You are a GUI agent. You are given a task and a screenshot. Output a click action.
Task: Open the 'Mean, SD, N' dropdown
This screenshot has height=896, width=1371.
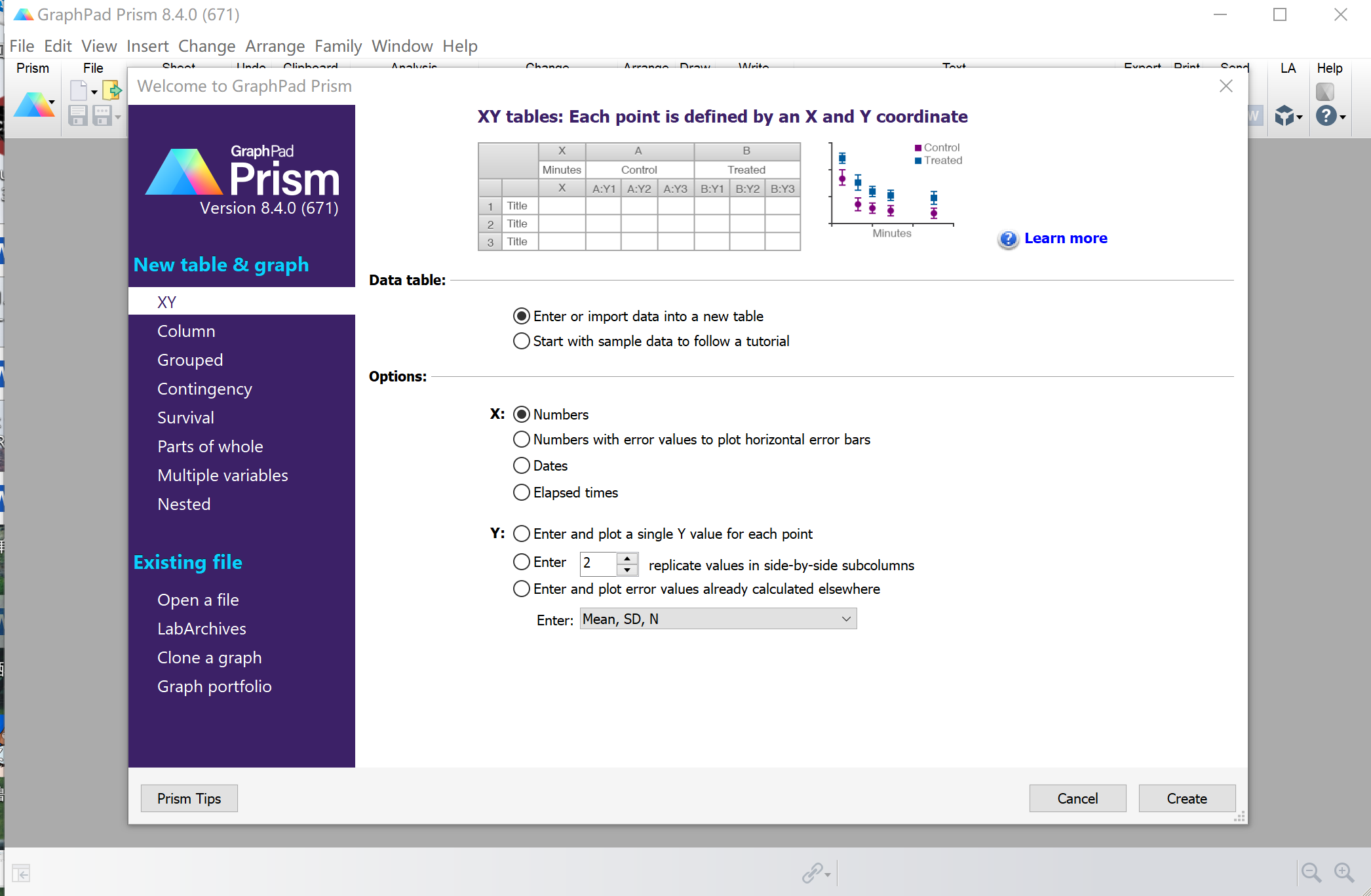click(718, 619)
